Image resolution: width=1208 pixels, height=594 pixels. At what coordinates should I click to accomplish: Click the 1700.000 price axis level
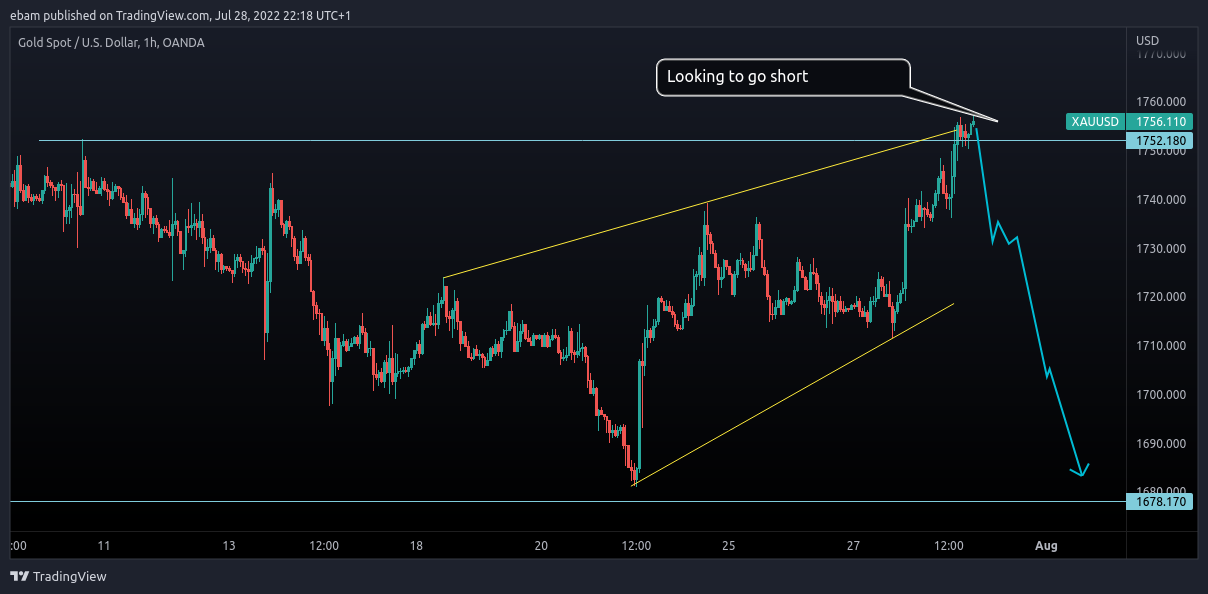(x=1161, y=395)
